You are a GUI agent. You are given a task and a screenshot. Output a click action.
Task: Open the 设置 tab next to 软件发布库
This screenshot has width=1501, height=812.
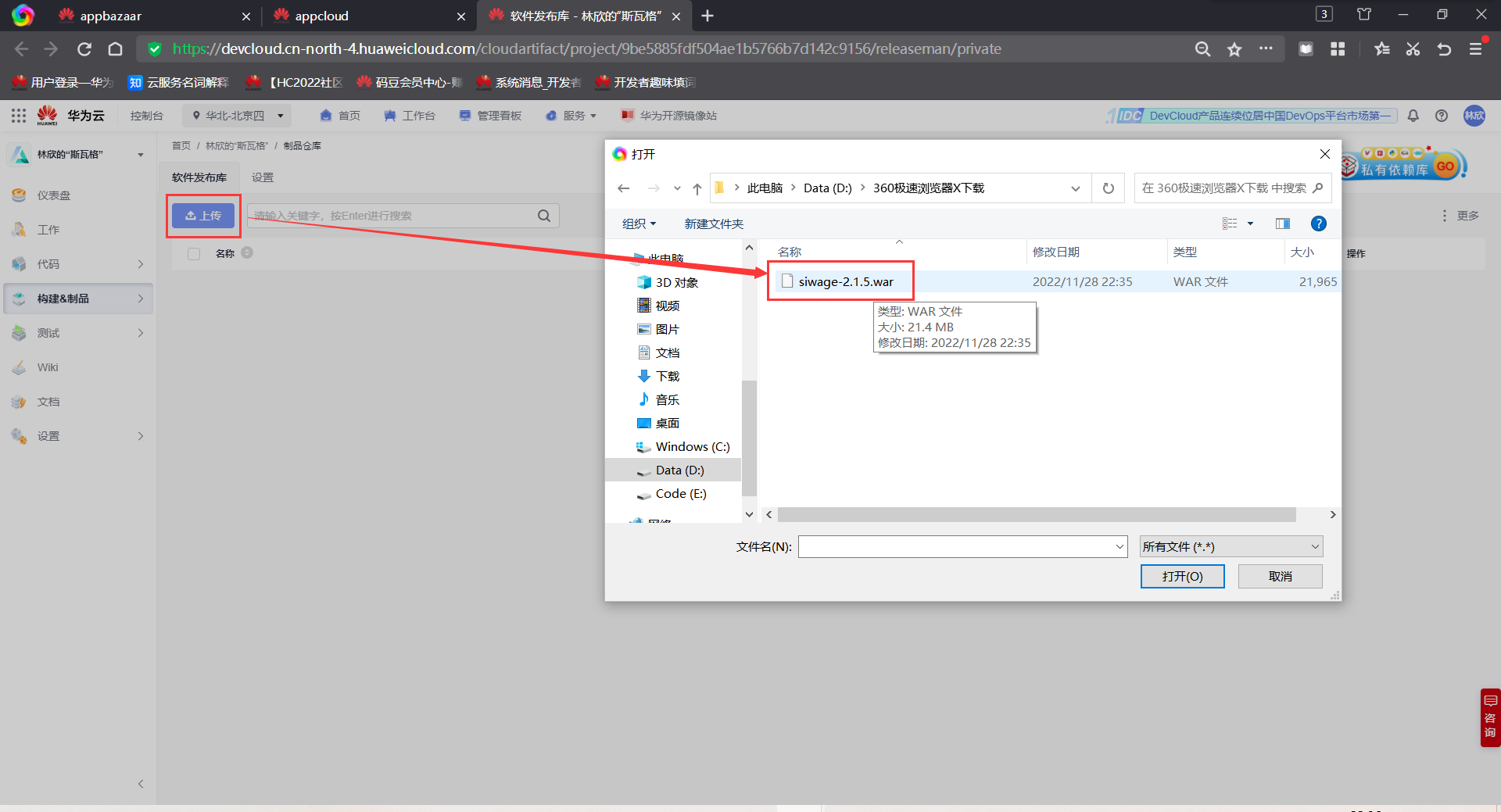(x=263, y=177)
